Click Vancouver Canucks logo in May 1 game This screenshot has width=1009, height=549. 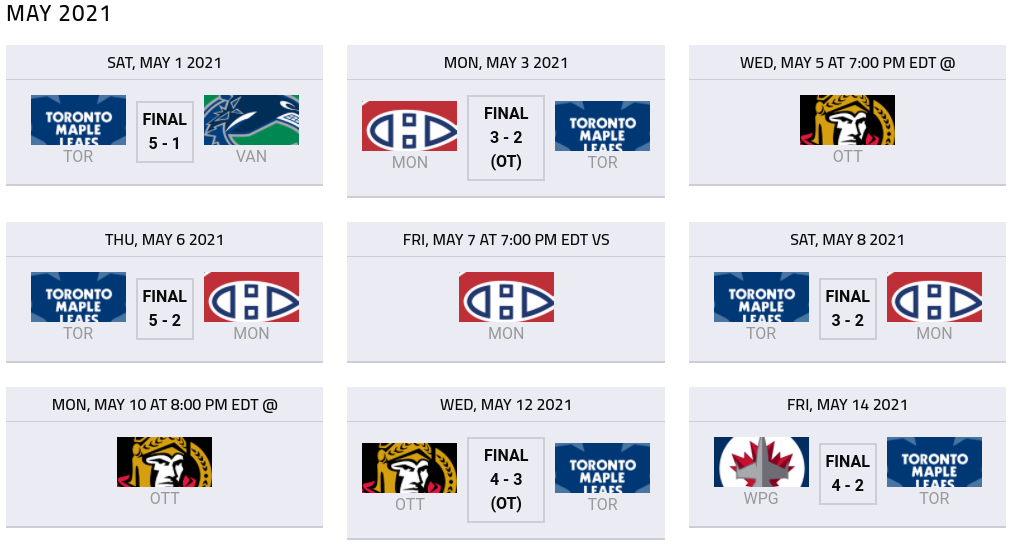click(x=252, y=120)
